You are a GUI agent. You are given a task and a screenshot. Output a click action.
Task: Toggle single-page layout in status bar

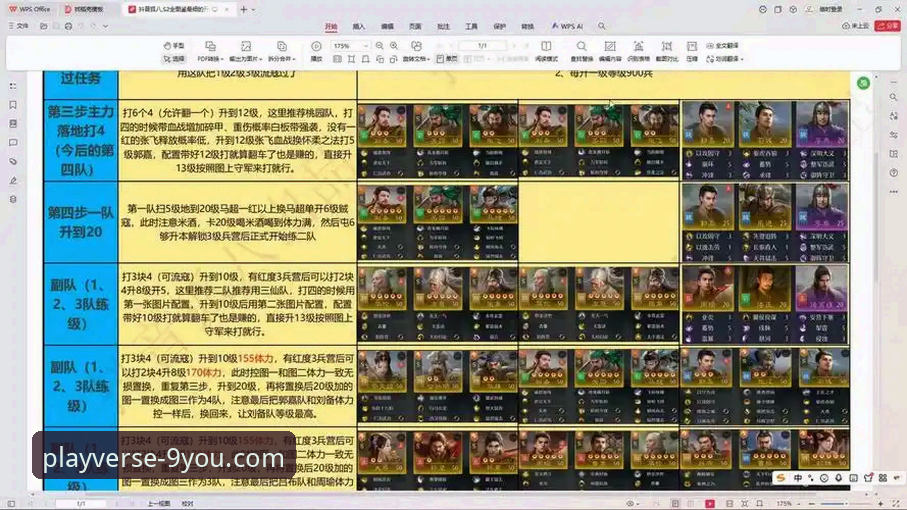coord(675,504)
